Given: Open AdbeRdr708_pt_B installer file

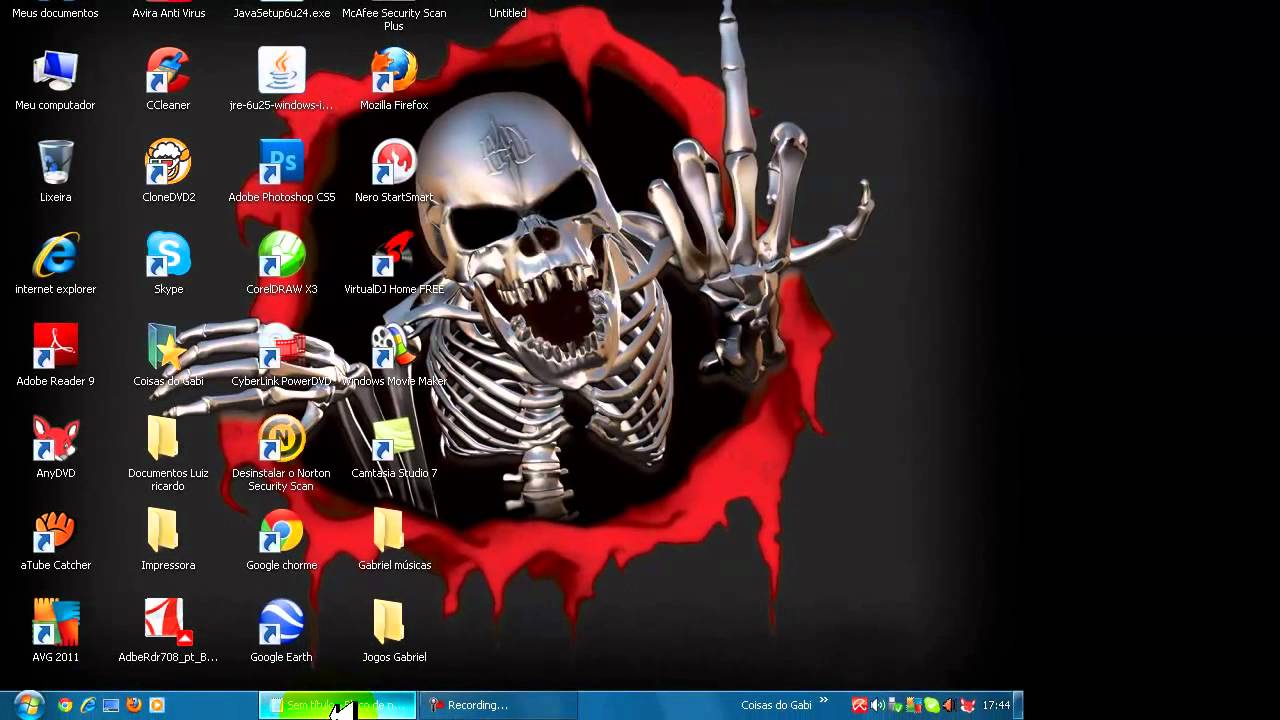Looking at the screenshot, I should click(x=168, y=632).
